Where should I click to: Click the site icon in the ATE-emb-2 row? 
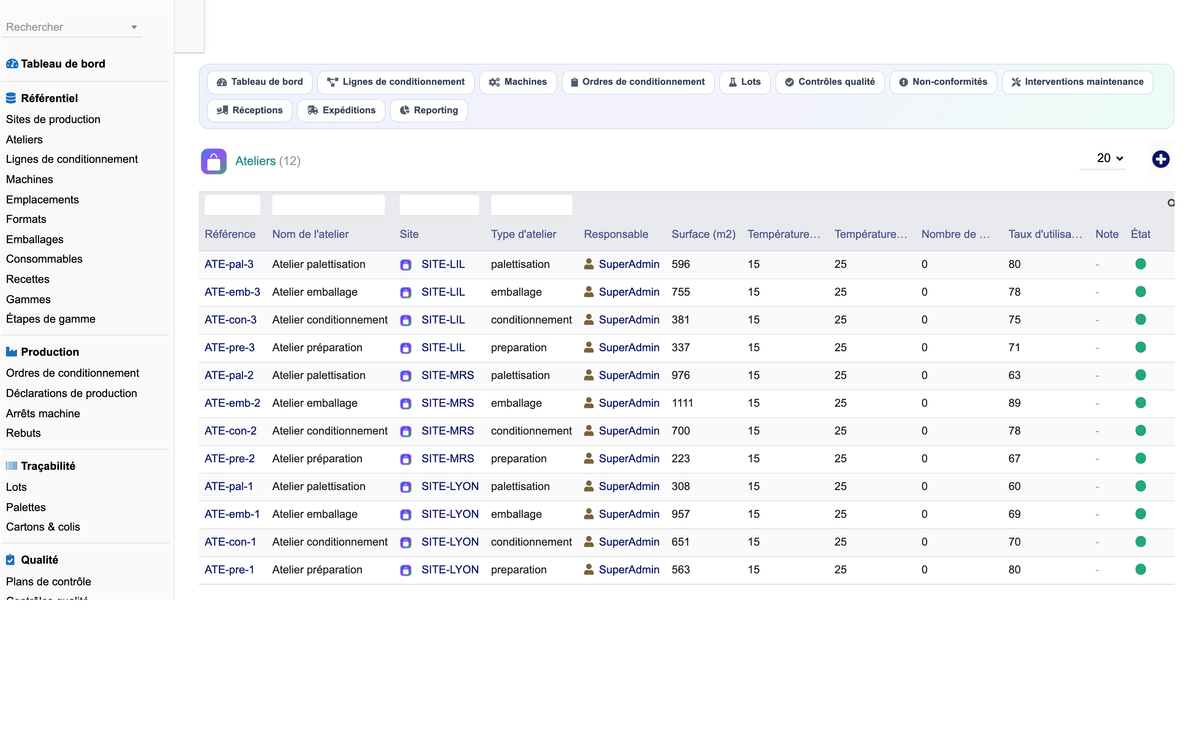(406, 404)
